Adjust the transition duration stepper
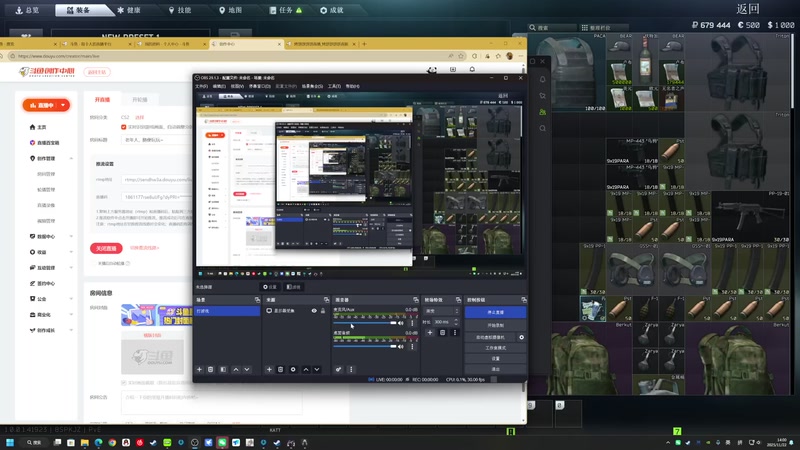800x450 pixels. click(456, 322)
